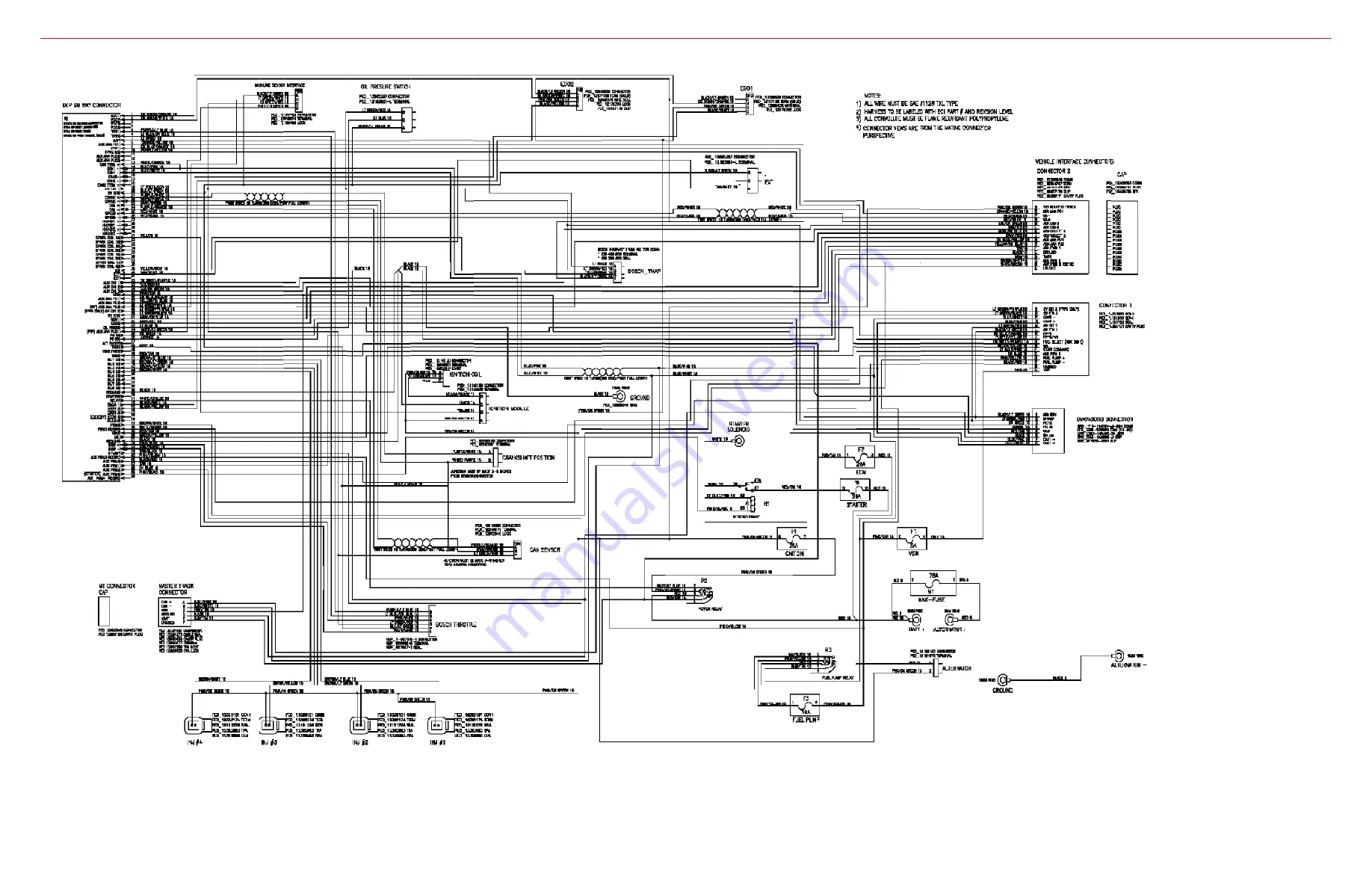1372x888 pixels.
Task: Select the F3 fuel pump fuse symbol
Action: (x=805, y=704)
